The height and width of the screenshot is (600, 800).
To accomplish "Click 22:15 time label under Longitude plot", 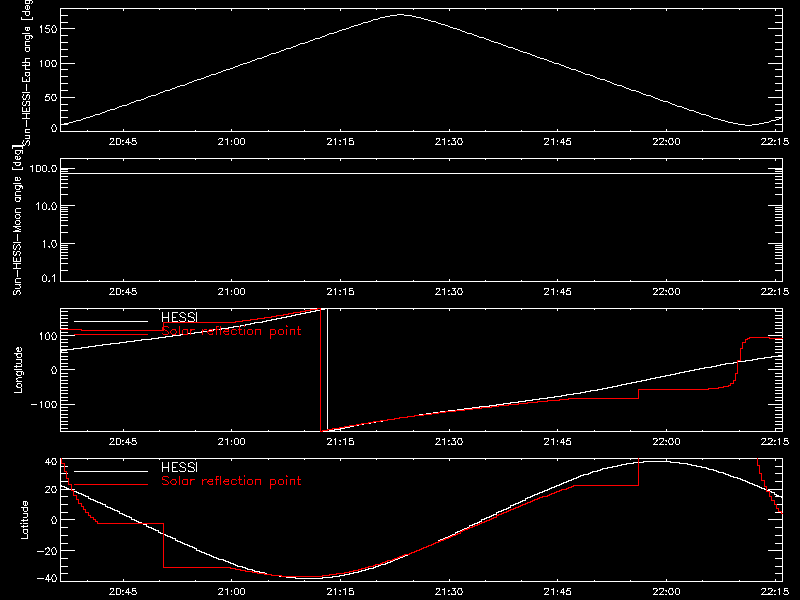I will point(774,442).
